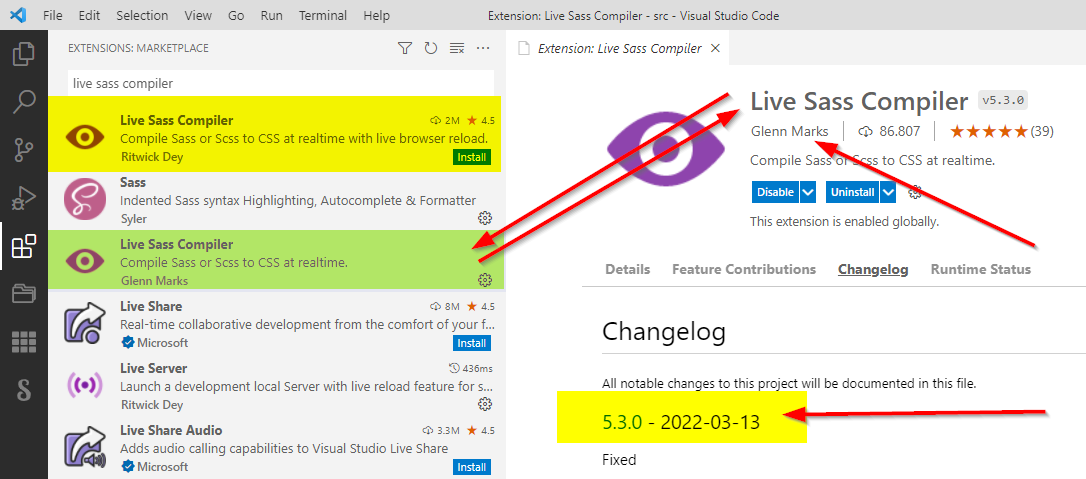Viewport: 1086px width, 479px height.
Task: Install the Live Share extension
Action: coord(472,343)
